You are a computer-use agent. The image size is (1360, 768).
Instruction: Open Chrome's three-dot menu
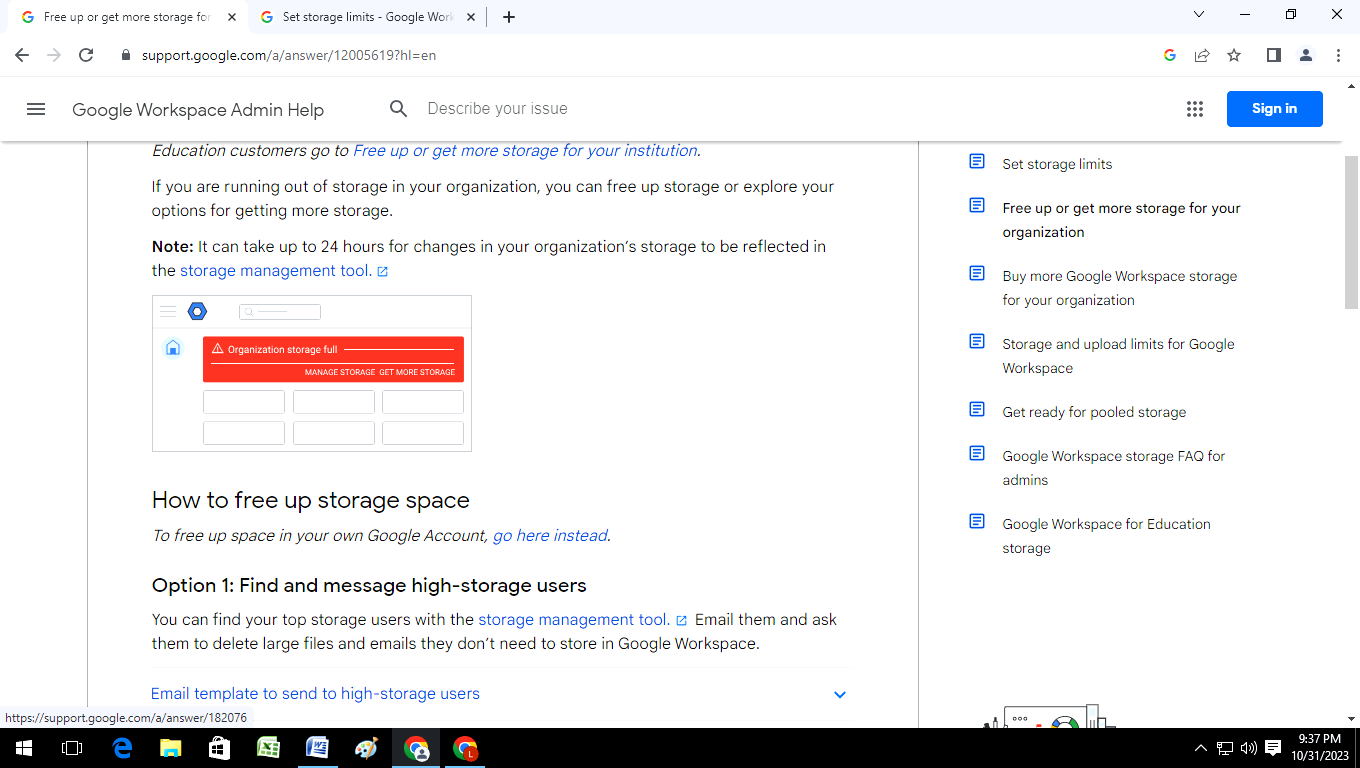point(1338,55)
